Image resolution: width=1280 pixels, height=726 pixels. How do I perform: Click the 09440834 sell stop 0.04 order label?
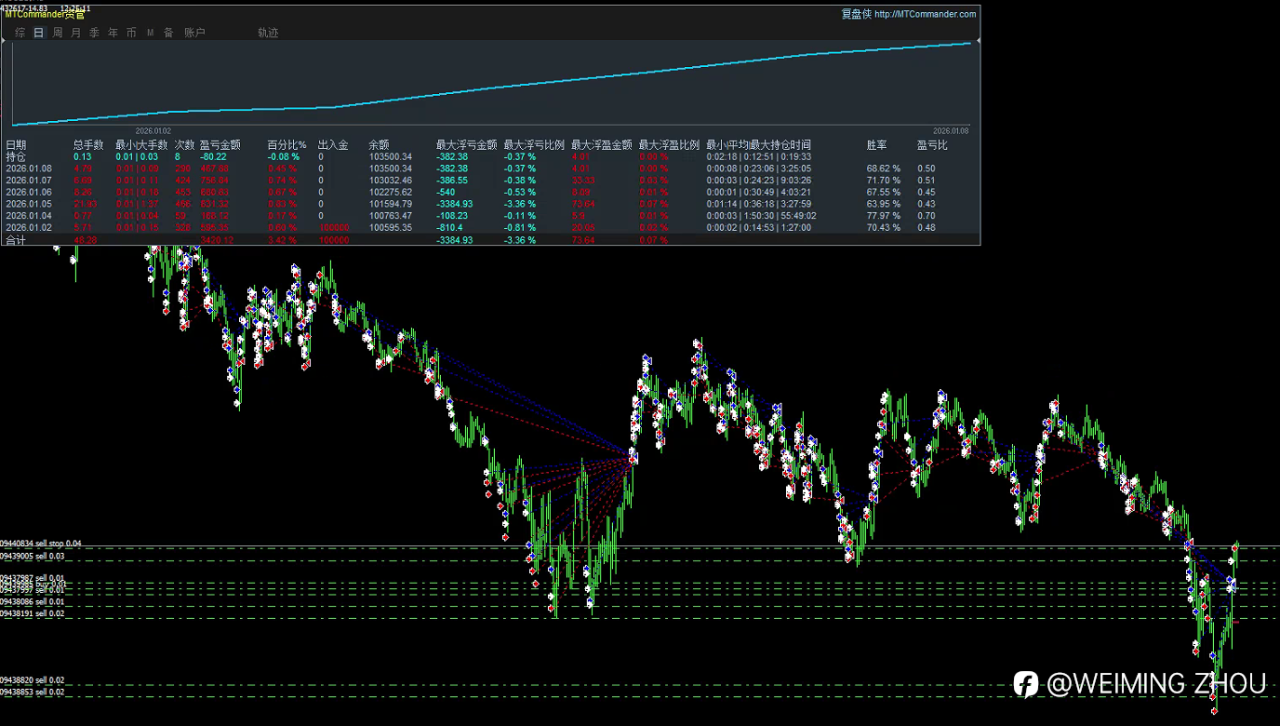coord(41,543)
